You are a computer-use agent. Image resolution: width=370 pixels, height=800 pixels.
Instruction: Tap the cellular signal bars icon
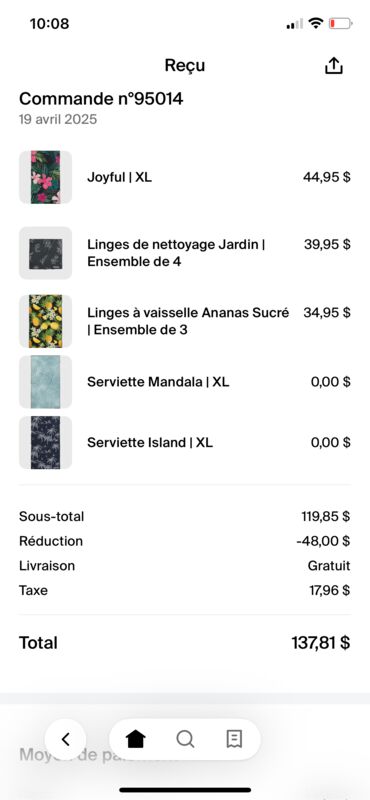pyautogui.click(x=294, y=24)
